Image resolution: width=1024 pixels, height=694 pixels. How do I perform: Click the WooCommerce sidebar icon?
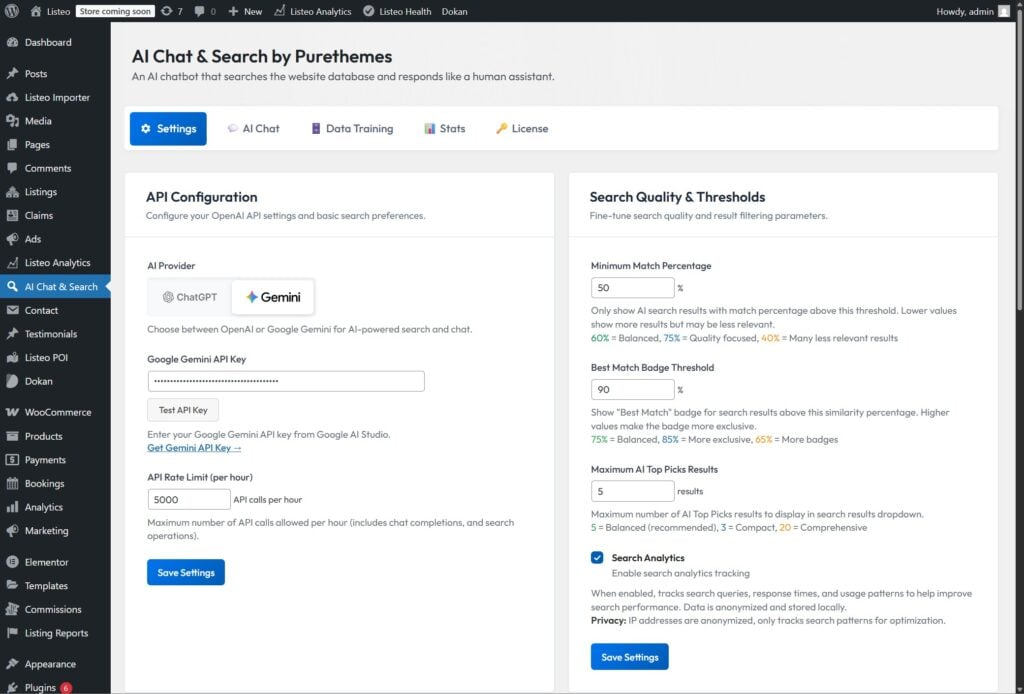click(12, 412)
